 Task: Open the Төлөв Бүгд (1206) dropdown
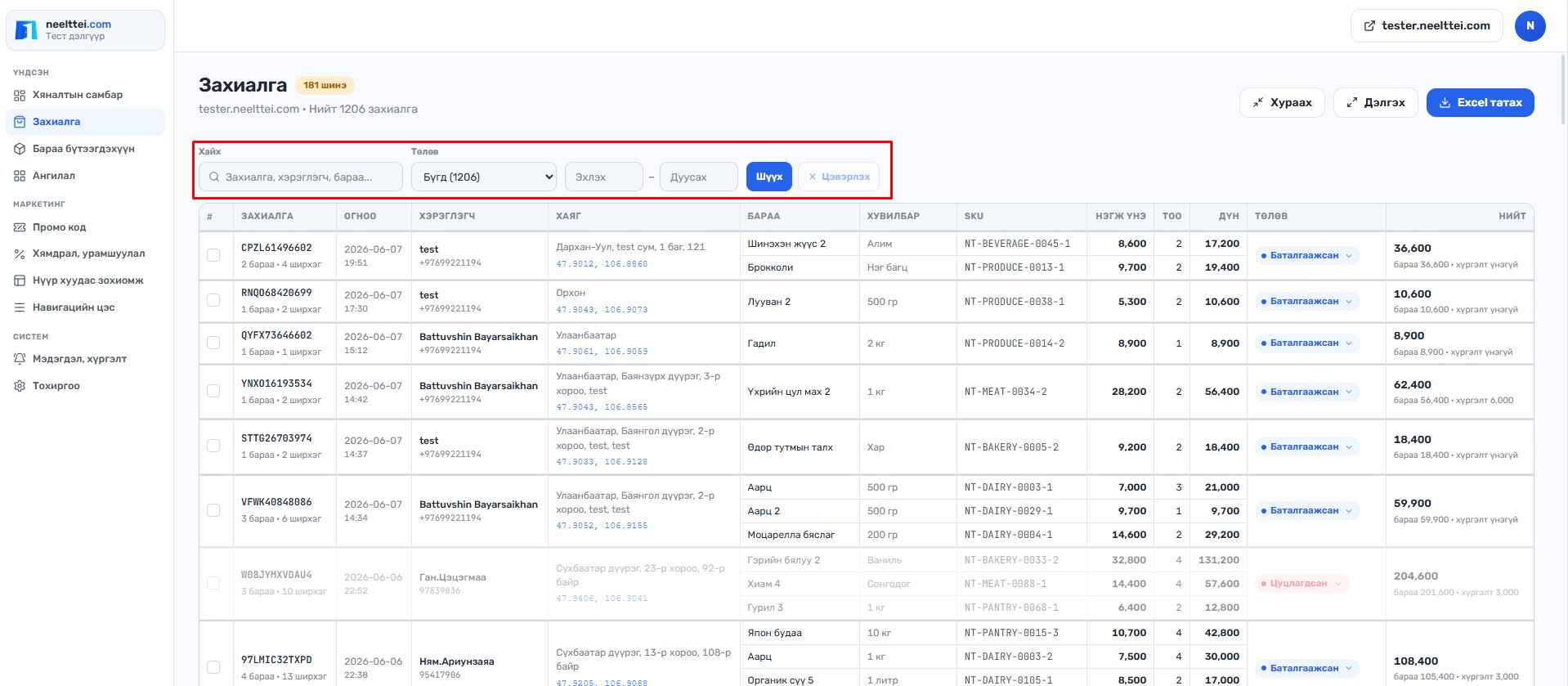tap(484, 177)
